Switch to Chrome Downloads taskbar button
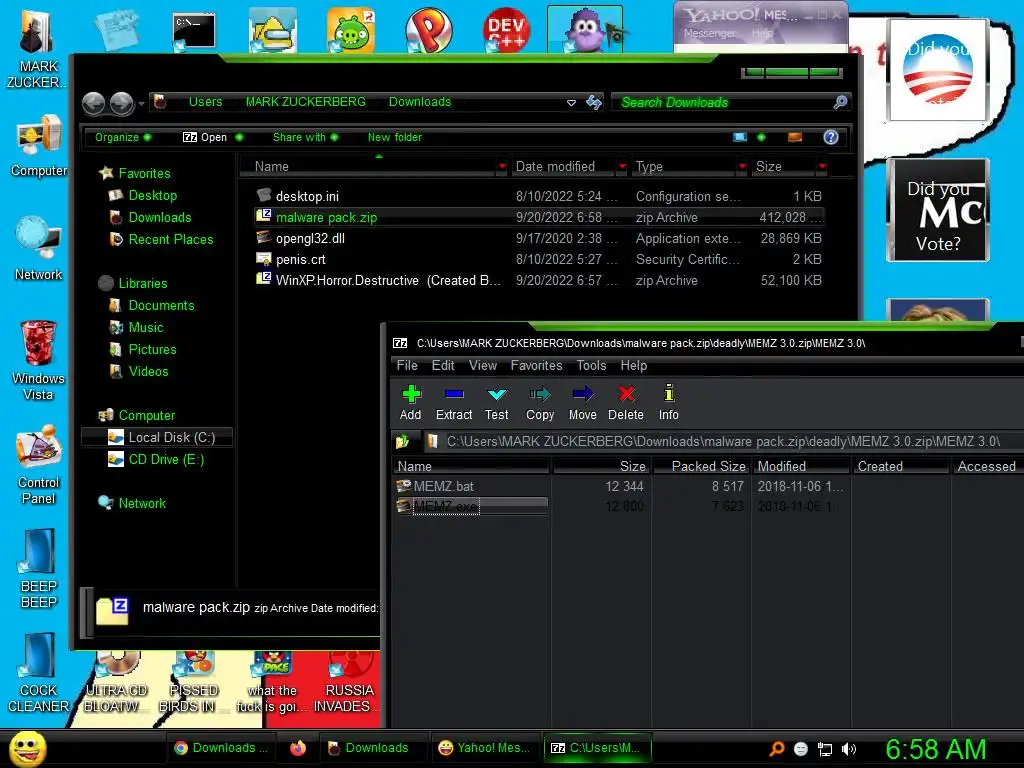The height and width of the screenshot is (768, 1024). click(x=221, y=748)
